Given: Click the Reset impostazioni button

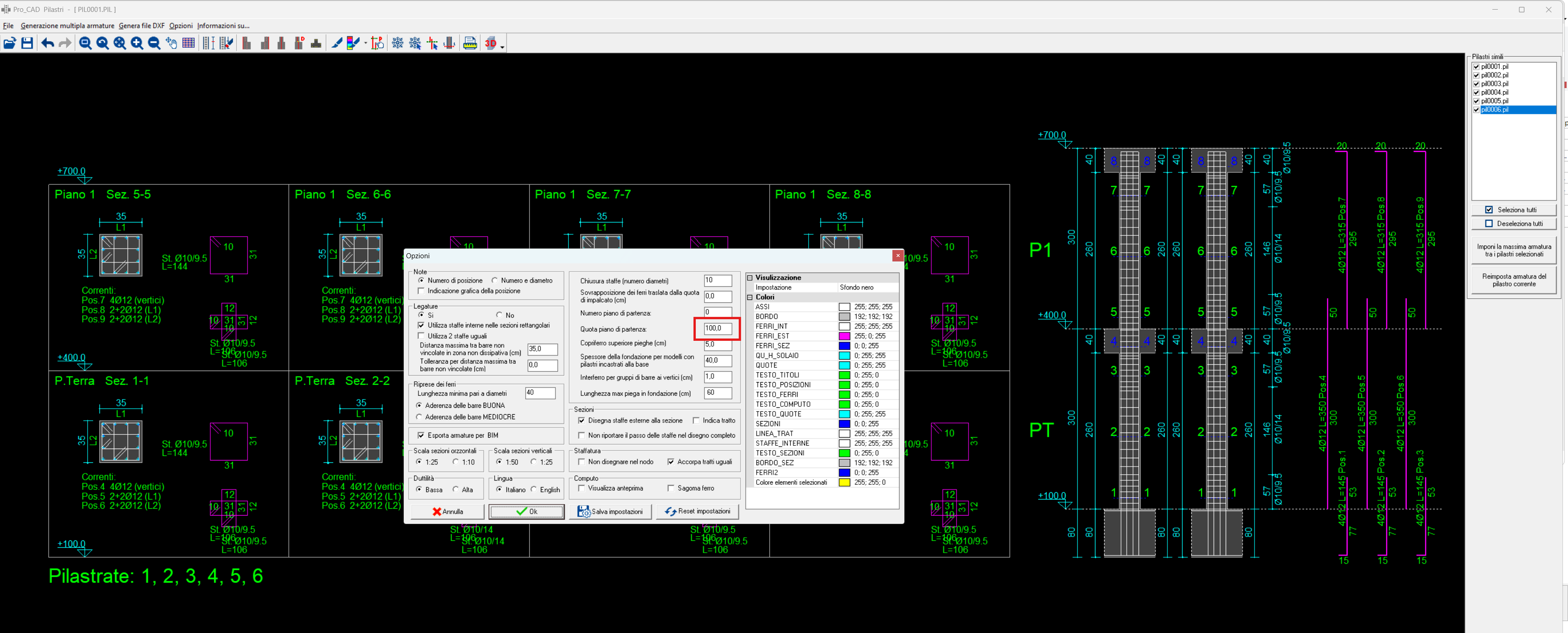Looking at the screenshot, I should (698, 512).
